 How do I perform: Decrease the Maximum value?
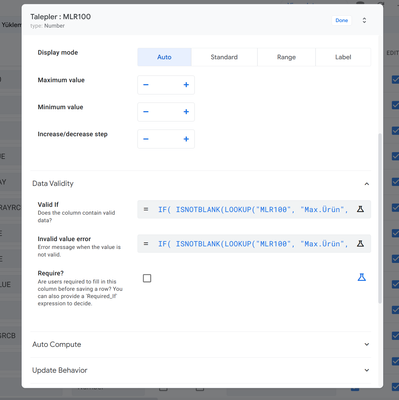click(x=146, y=85)
